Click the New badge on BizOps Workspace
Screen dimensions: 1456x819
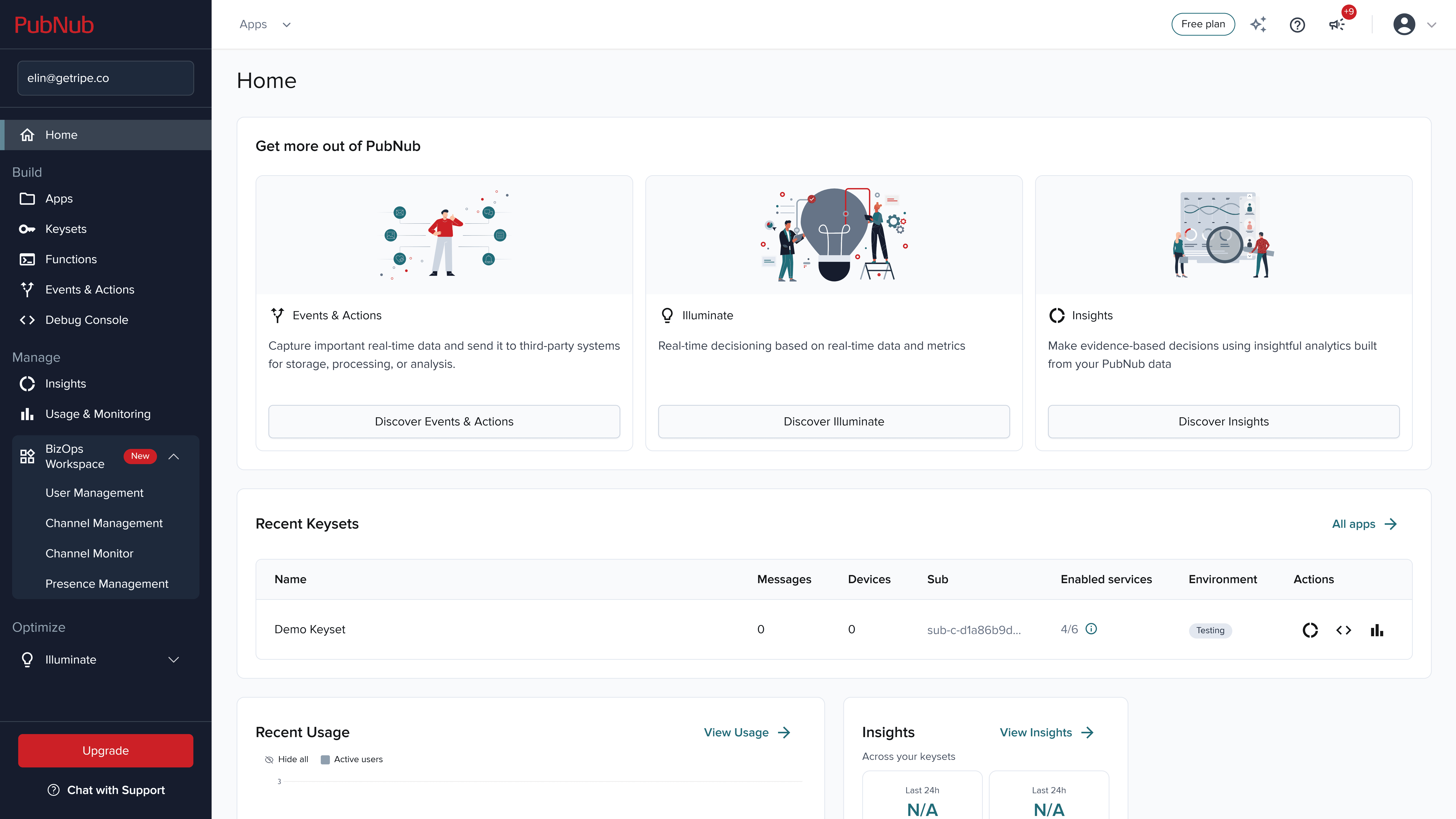point(140,456)
